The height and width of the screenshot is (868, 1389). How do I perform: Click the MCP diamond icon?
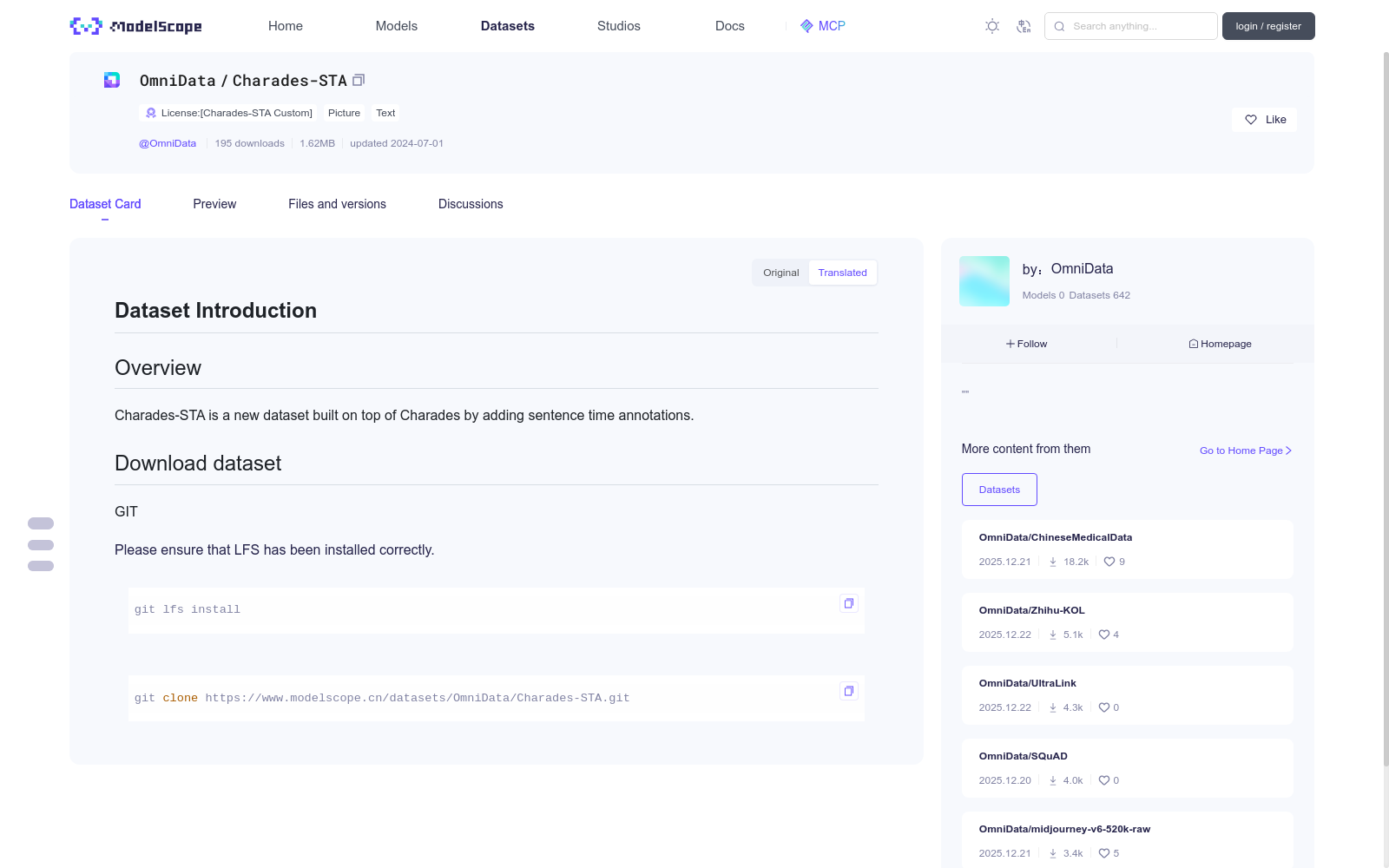[x=806, y=26]
